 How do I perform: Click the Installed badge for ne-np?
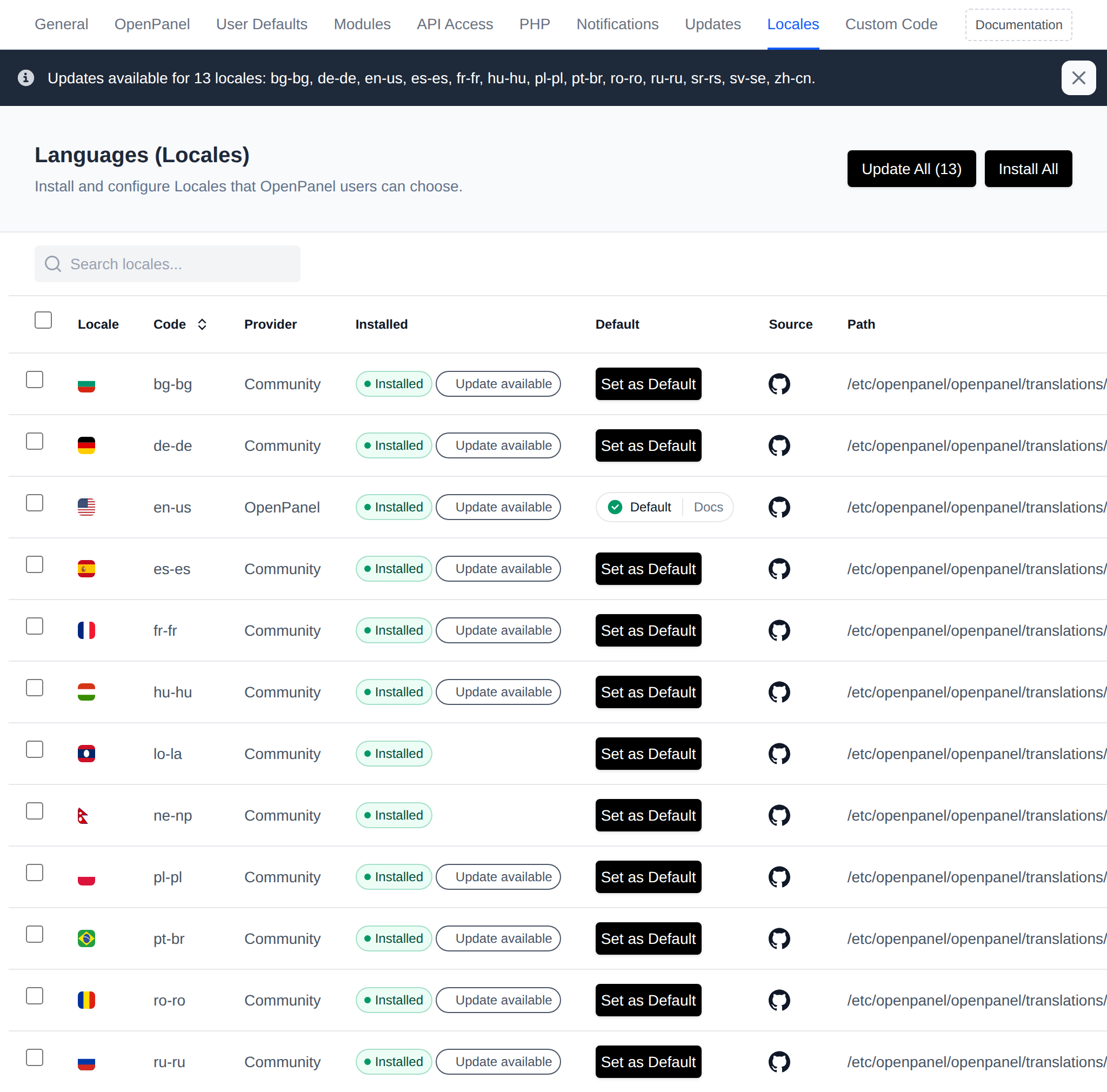[394, 815]
